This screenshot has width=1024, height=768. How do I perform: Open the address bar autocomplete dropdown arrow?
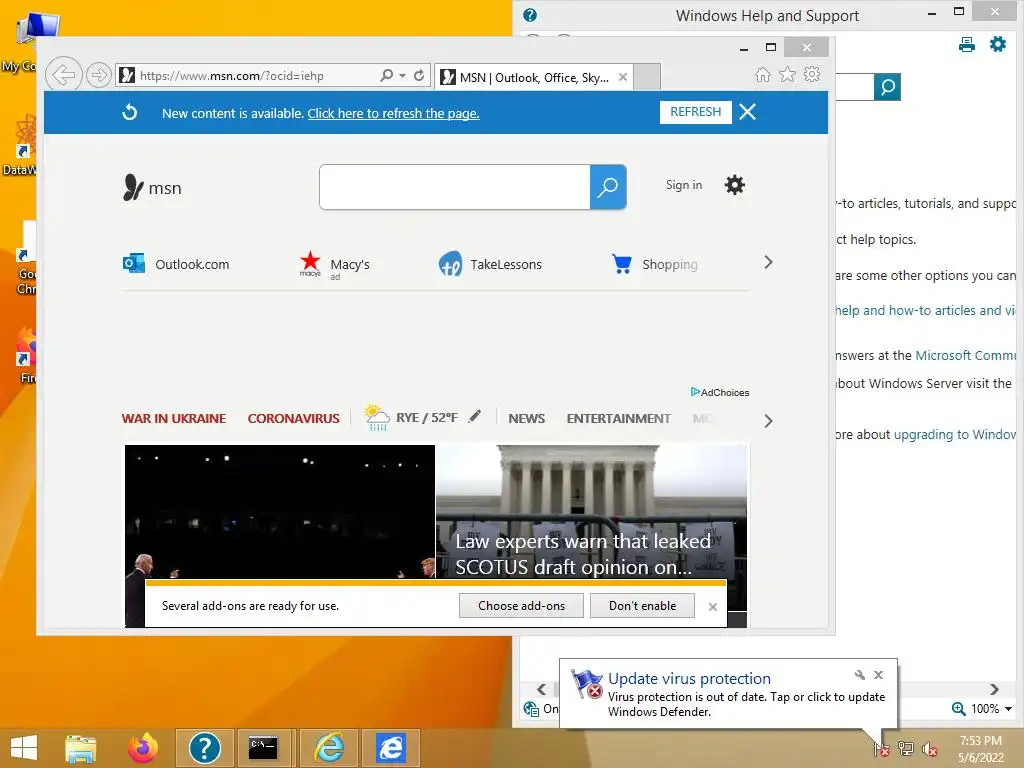tap(402, 76)
